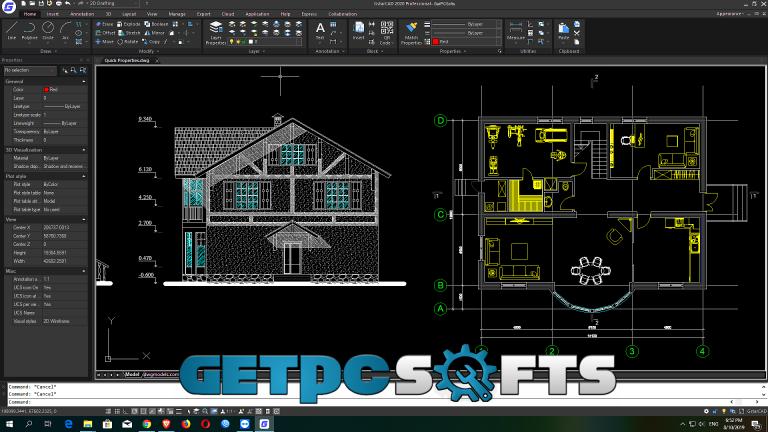Click the Erase tool in Modify panel
Viewport: 768px width, 432px height.
[x=104, y=24]
